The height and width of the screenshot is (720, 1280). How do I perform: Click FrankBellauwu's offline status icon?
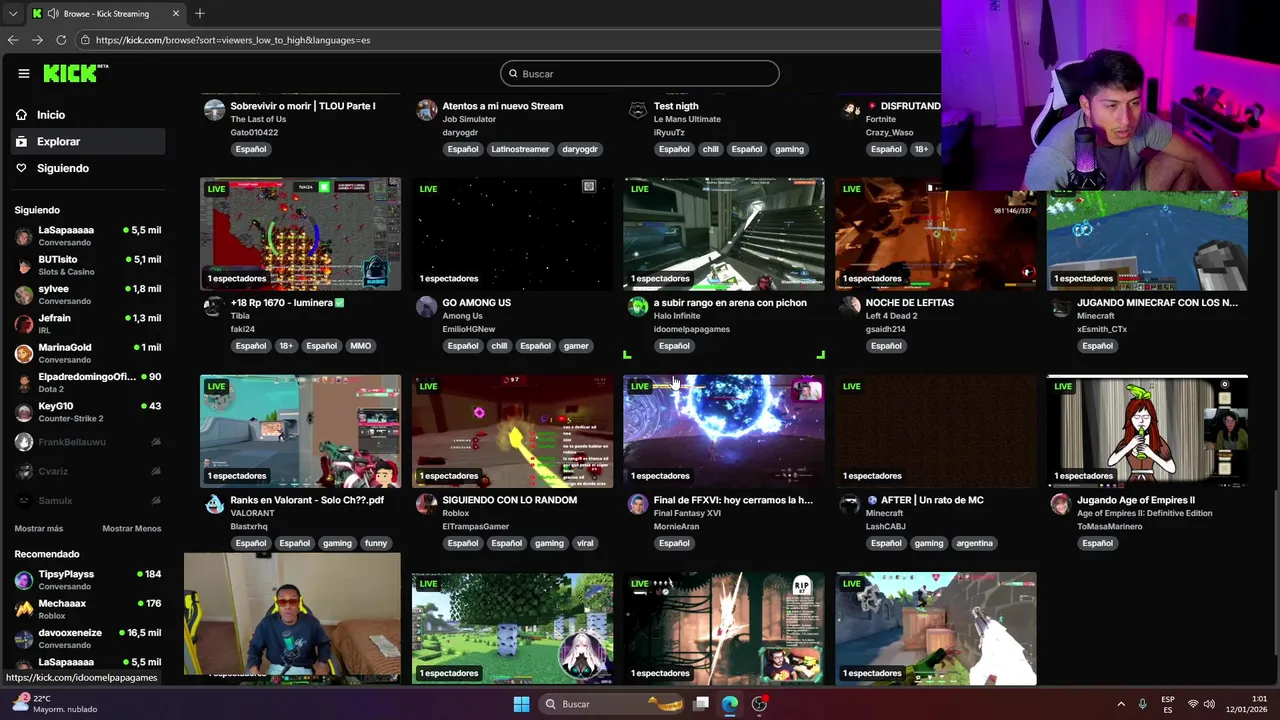155,442
